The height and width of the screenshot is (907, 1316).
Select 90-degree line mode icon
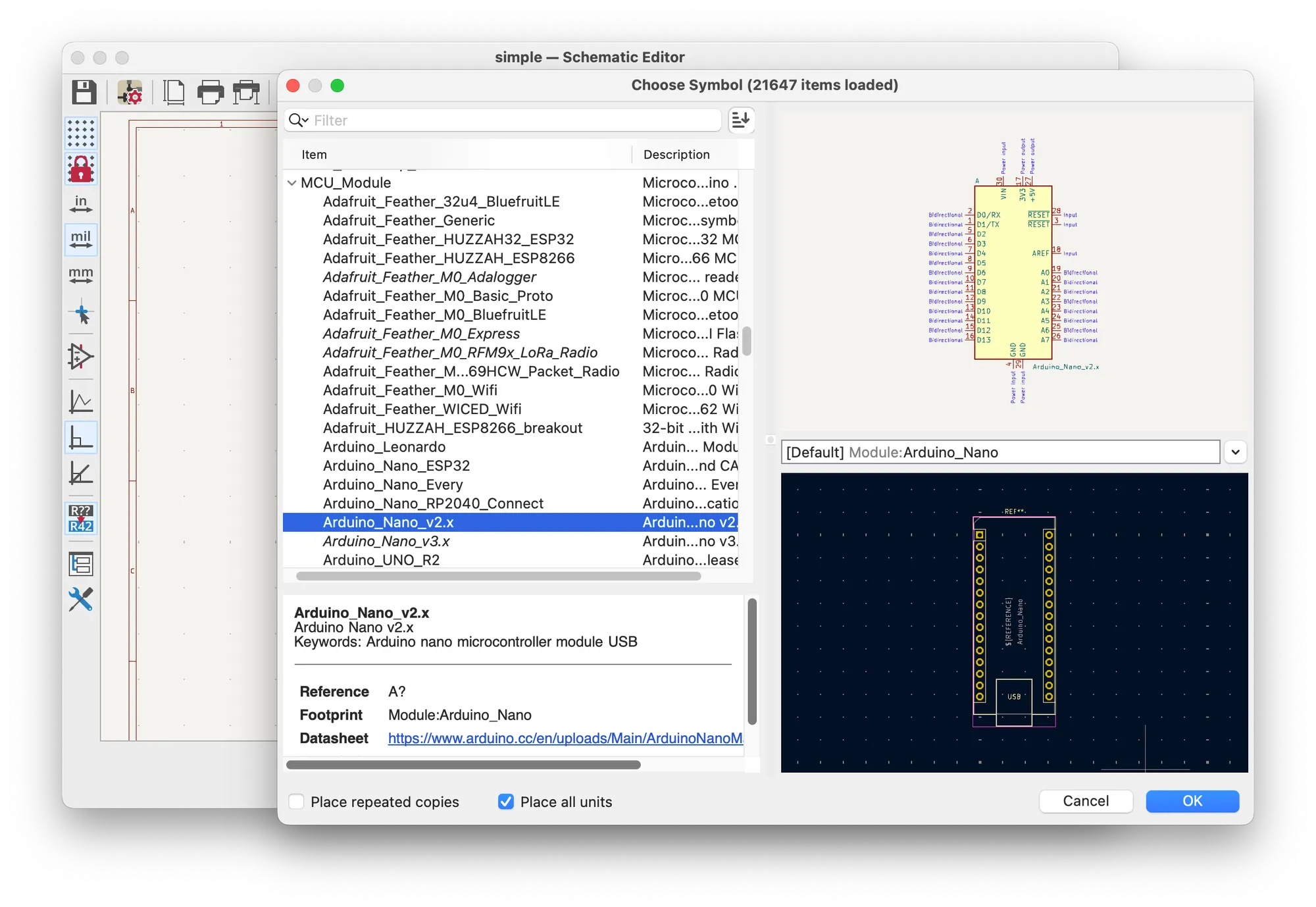tap(81, 437)
